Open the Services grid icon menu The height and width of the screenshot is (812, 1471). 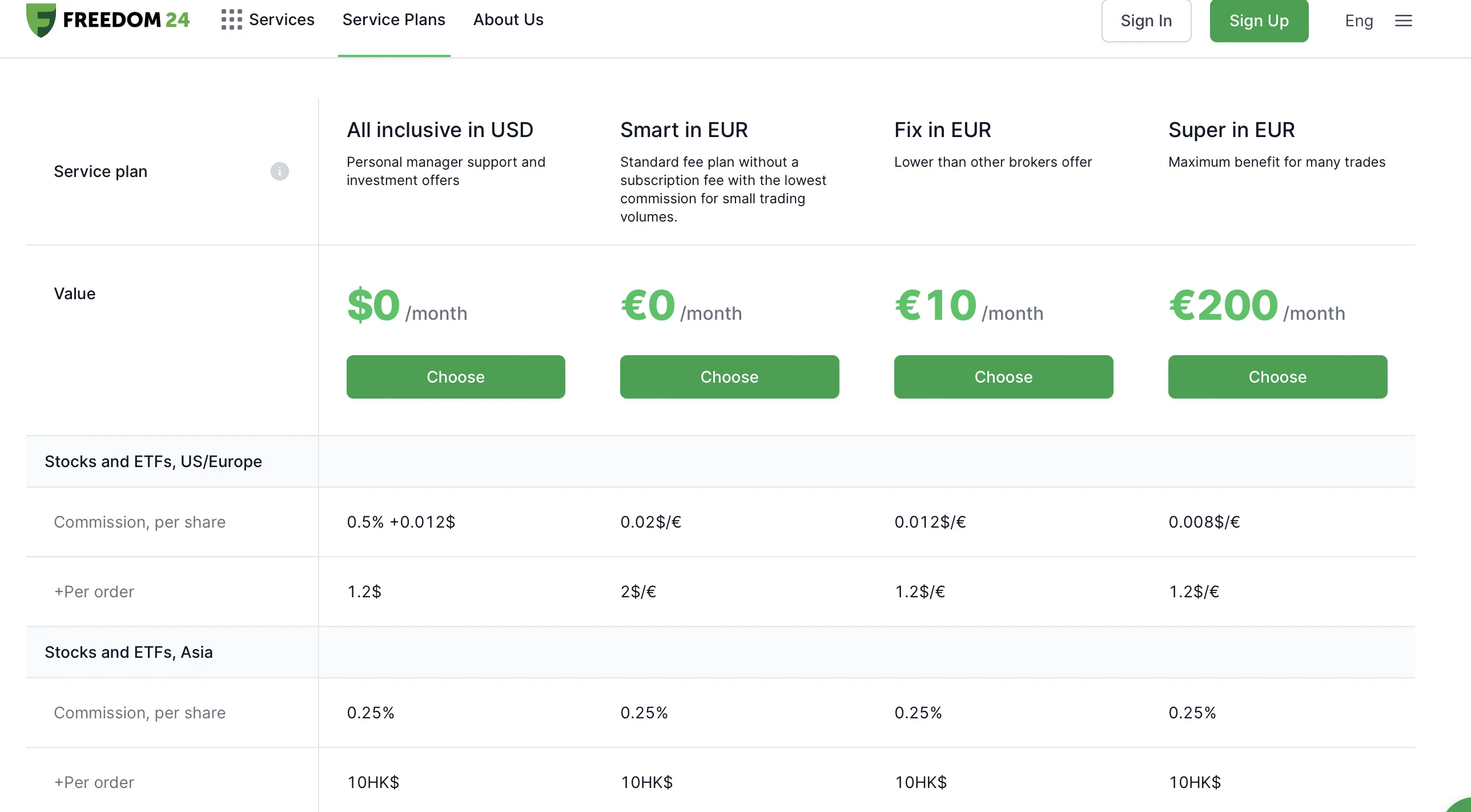tap(231, 19)
